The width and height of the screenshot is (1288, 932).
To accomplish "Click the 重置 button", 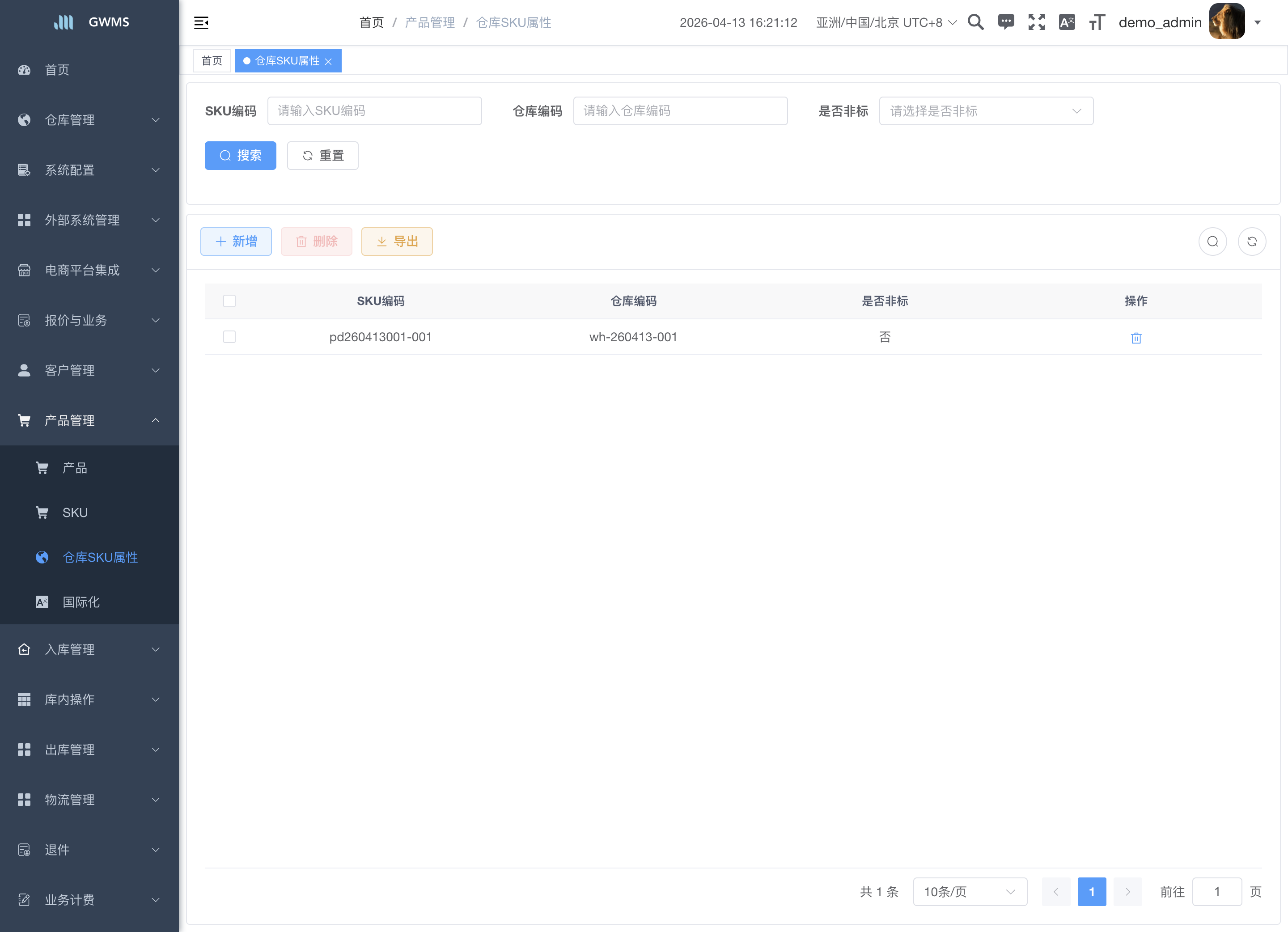I will click(x=322, y=156).
